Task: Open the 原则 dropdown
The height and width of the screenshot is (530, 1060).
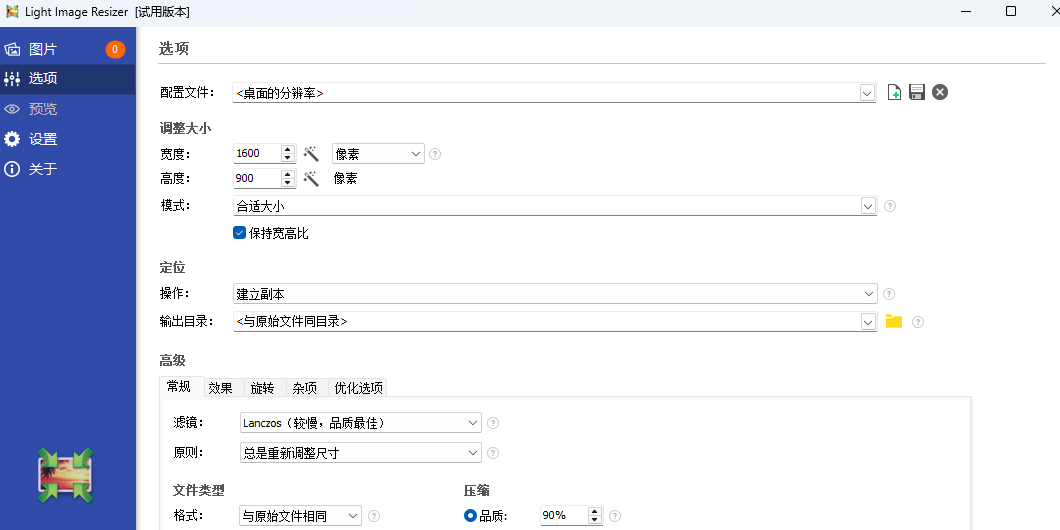Action: click(361, 453)
